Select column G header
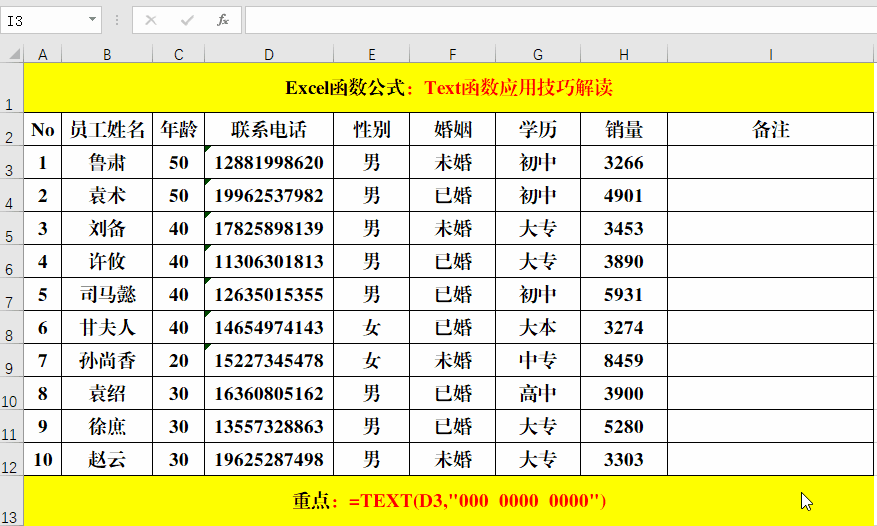Screen dimensions: 877x526 pos(538,54)
